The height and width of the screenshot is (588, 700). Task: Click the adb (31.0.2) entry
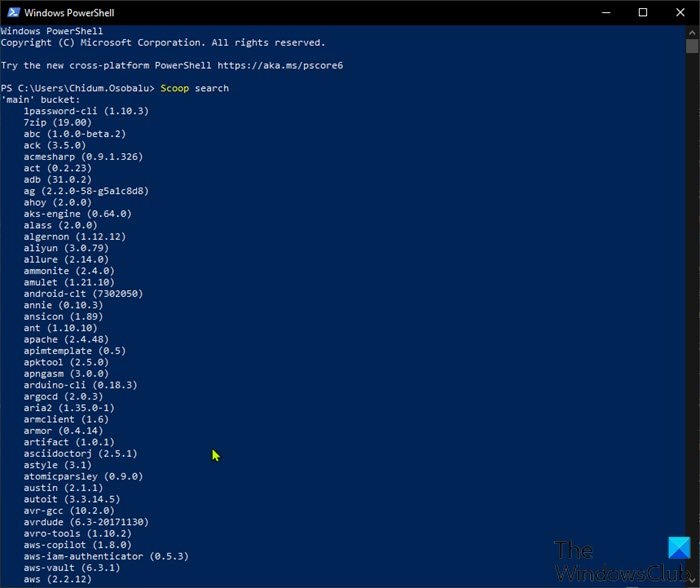point(58,179)
